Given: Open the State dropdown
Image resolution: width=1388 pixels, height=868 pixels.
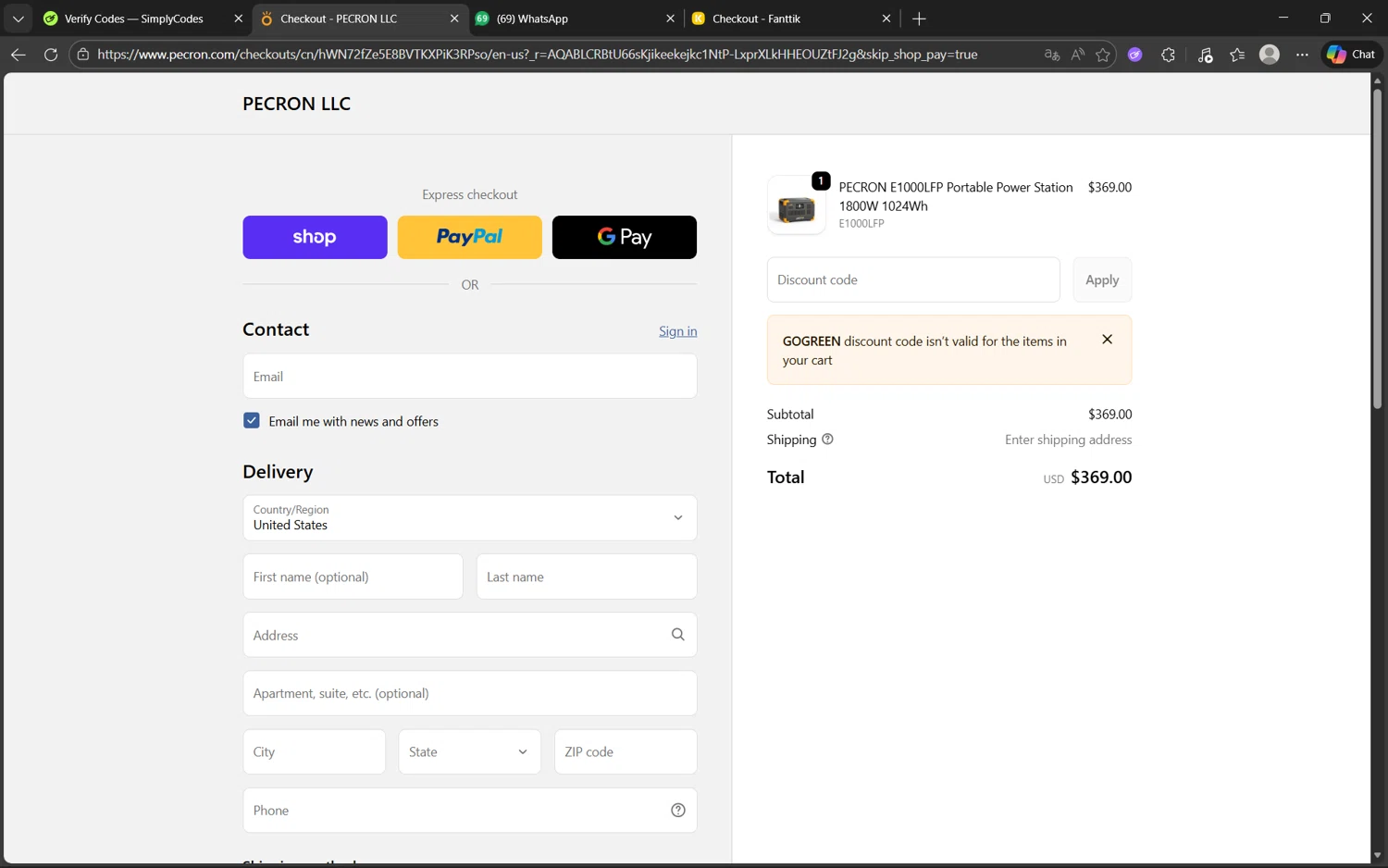Looking at the screenshot, I should point(470,752).
